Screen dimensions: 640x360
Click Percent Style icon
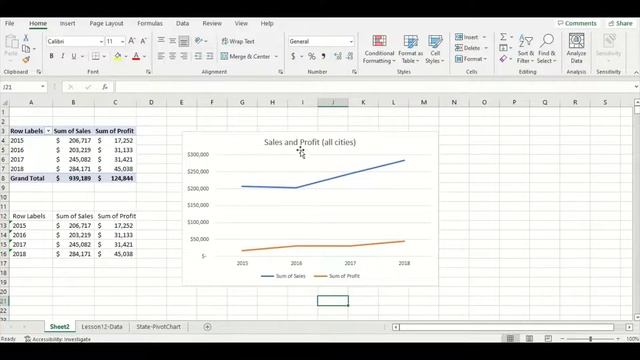312,56
